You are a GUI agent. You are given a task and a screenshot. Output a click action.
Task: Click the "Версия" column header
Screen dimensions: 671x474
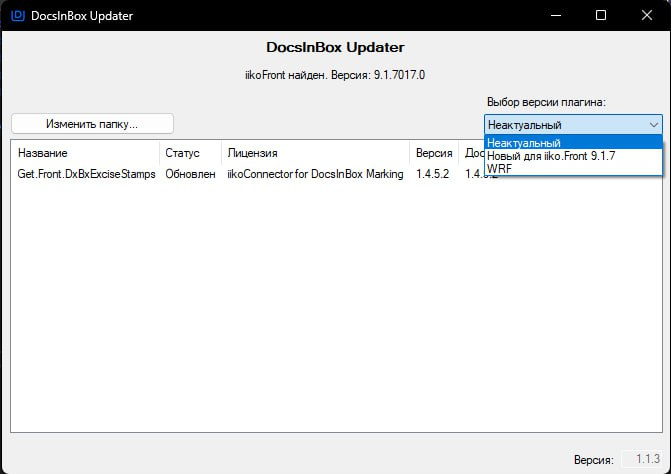[434, 153]
